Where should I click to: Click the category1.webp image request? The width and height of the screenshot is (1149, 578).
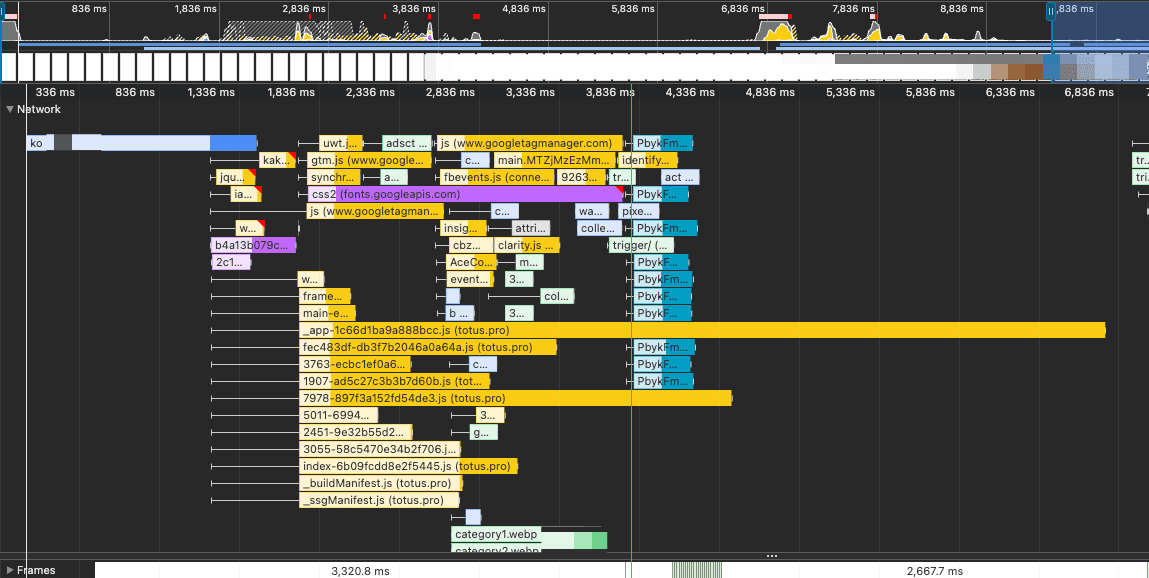coord(494,534)
